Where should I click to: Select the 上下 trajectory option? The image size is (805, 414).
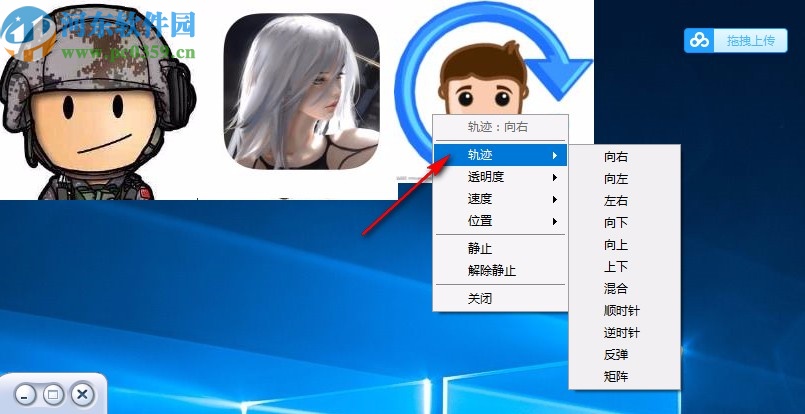(x=625, y=267)
